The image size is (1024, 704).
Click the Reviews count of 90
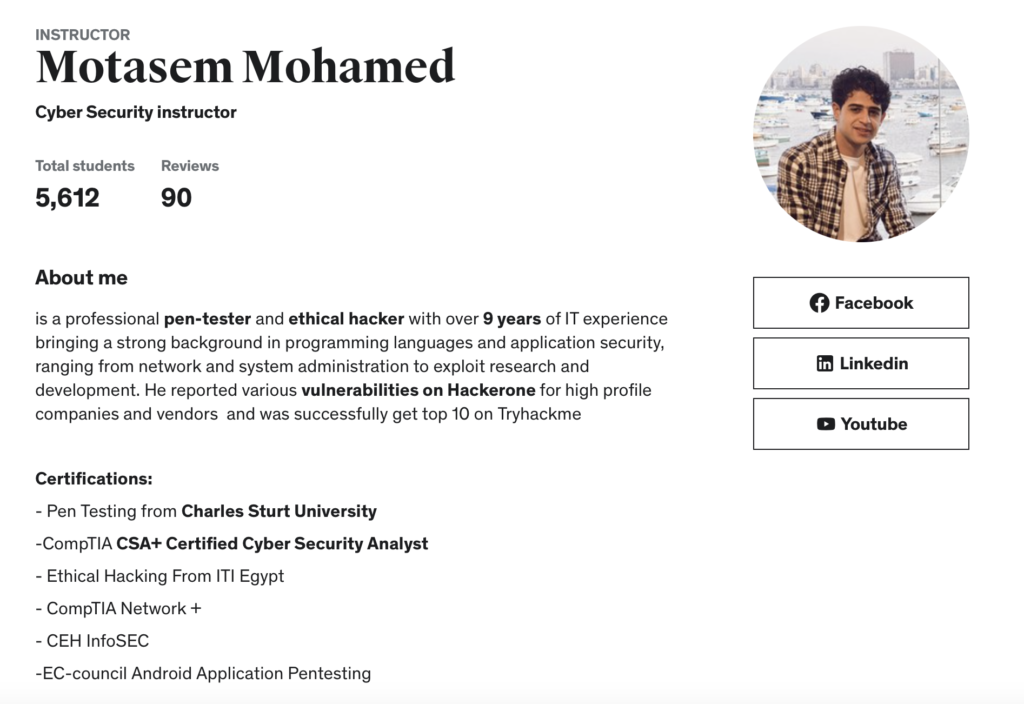tap(176, 197)
